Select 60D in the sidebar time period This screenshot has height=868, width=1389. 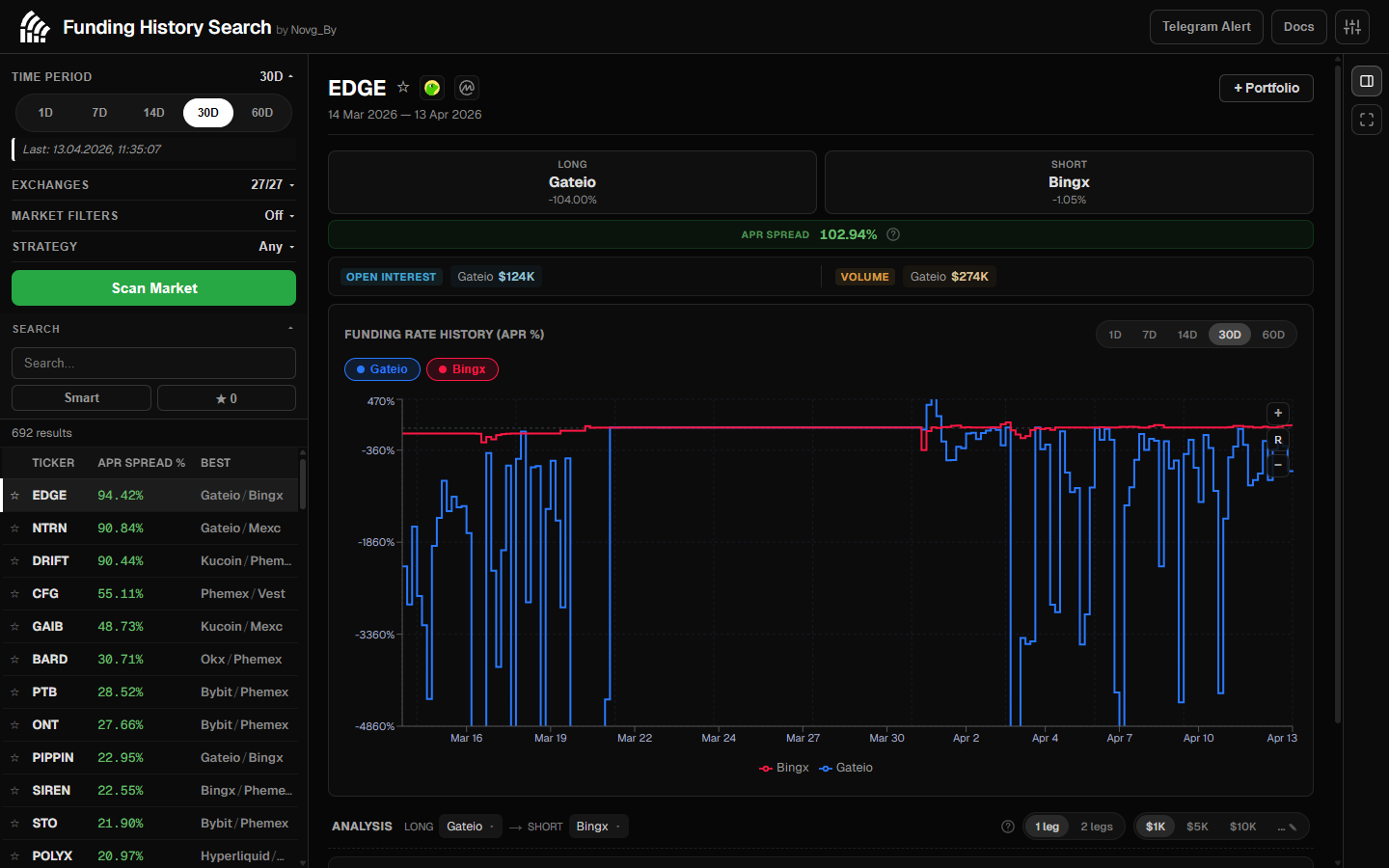pyautogui.click(x=262, y=113)
